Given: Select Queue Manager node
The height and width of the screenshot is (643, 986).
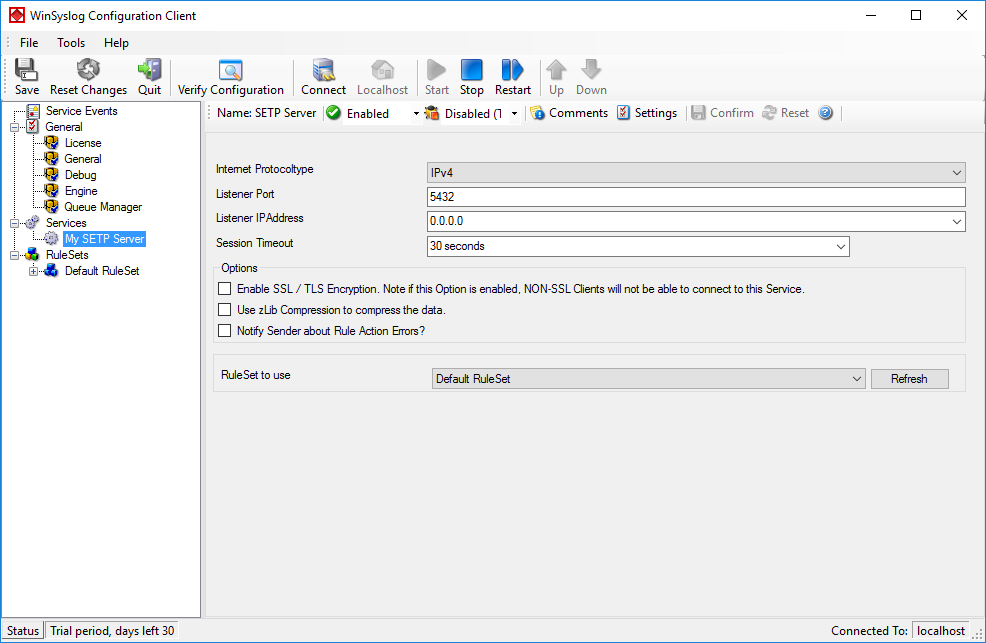Looking at the screenshot, I should pyautogui.click(x=103, y=207).
